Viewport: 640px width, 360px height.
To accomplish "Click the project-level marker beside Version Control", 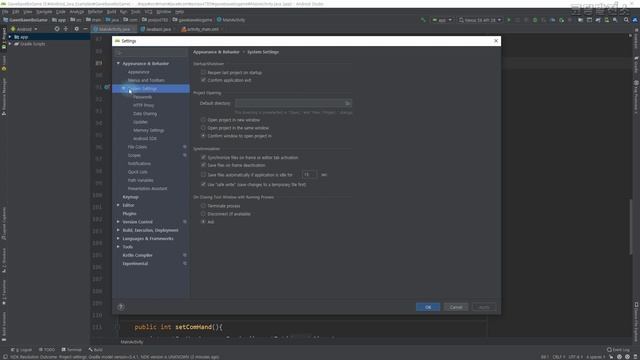I will 184,222.
